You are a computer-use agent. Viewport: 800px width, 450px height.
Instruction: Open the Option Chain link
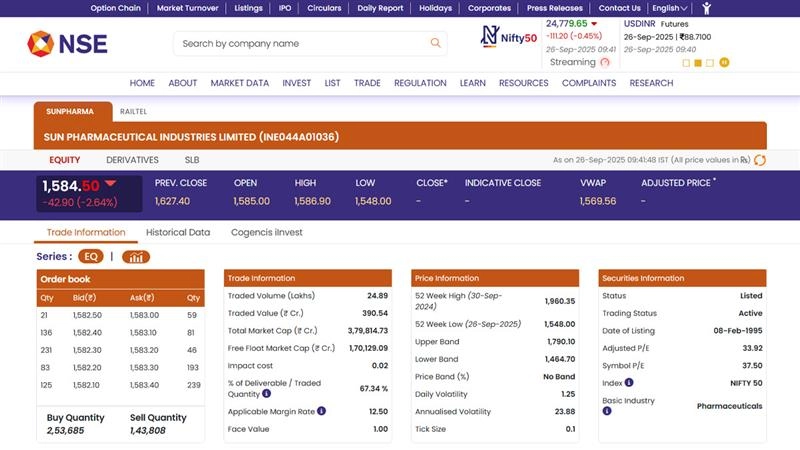115,8
